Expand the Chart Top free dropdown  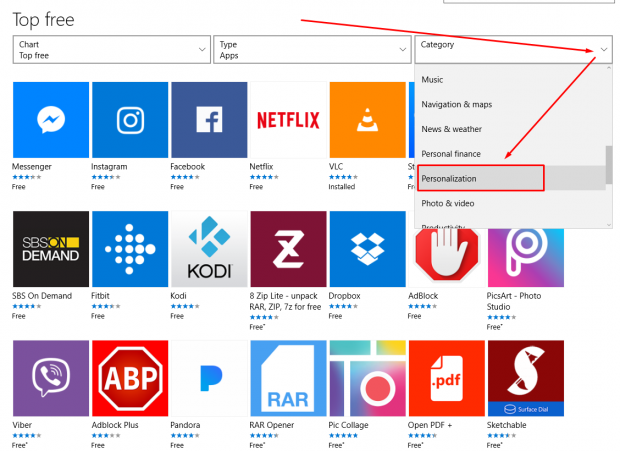point(111,50)
